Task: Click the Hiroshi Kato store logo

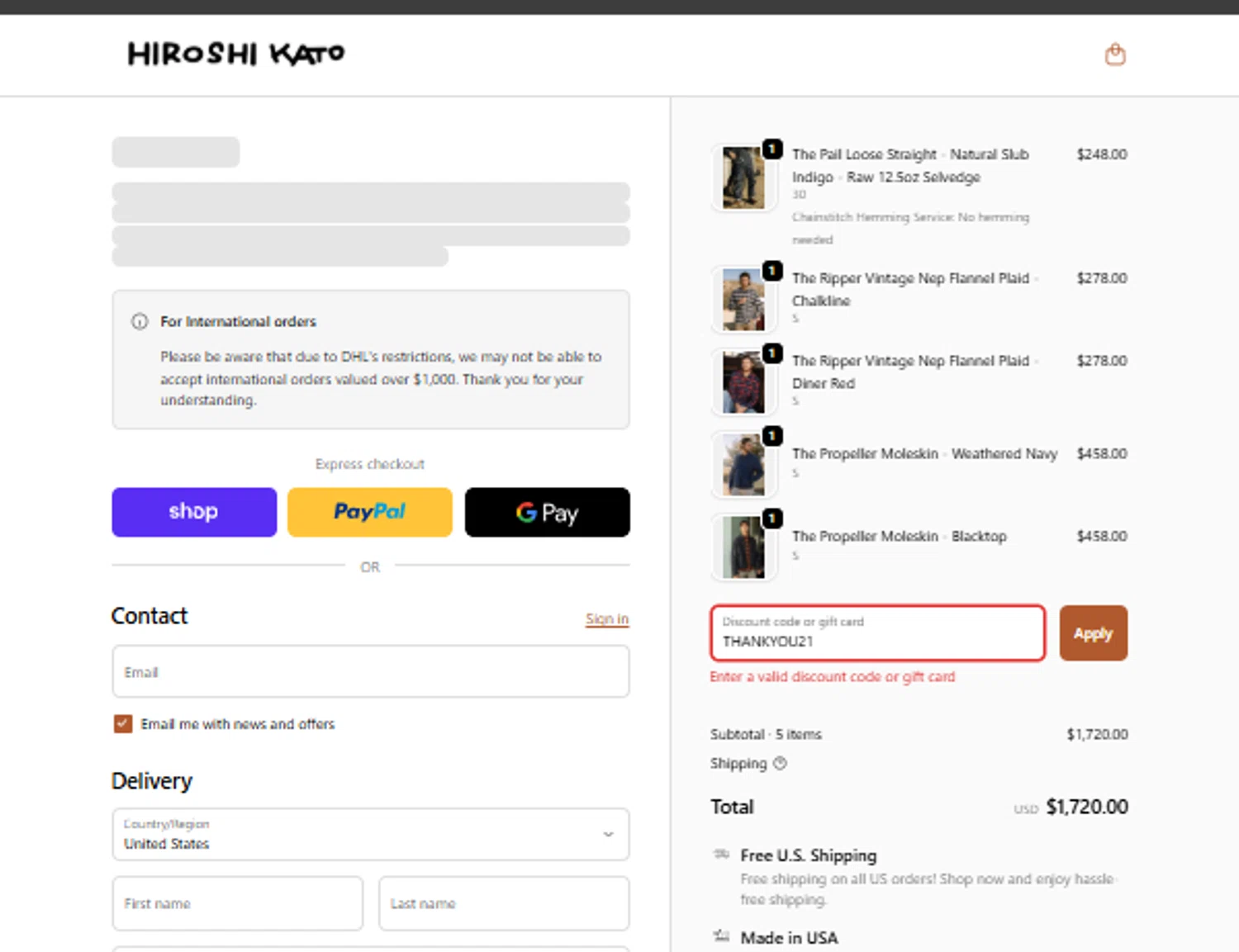Action: (236, 54)
